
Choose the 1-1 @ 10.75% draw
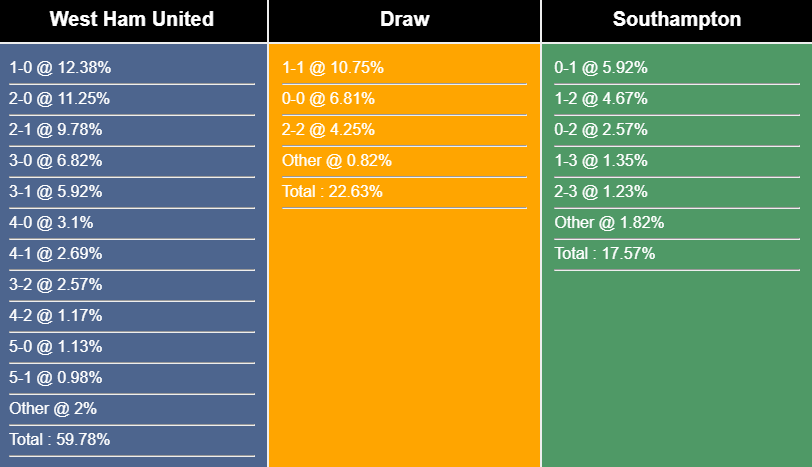pos(333,68)
